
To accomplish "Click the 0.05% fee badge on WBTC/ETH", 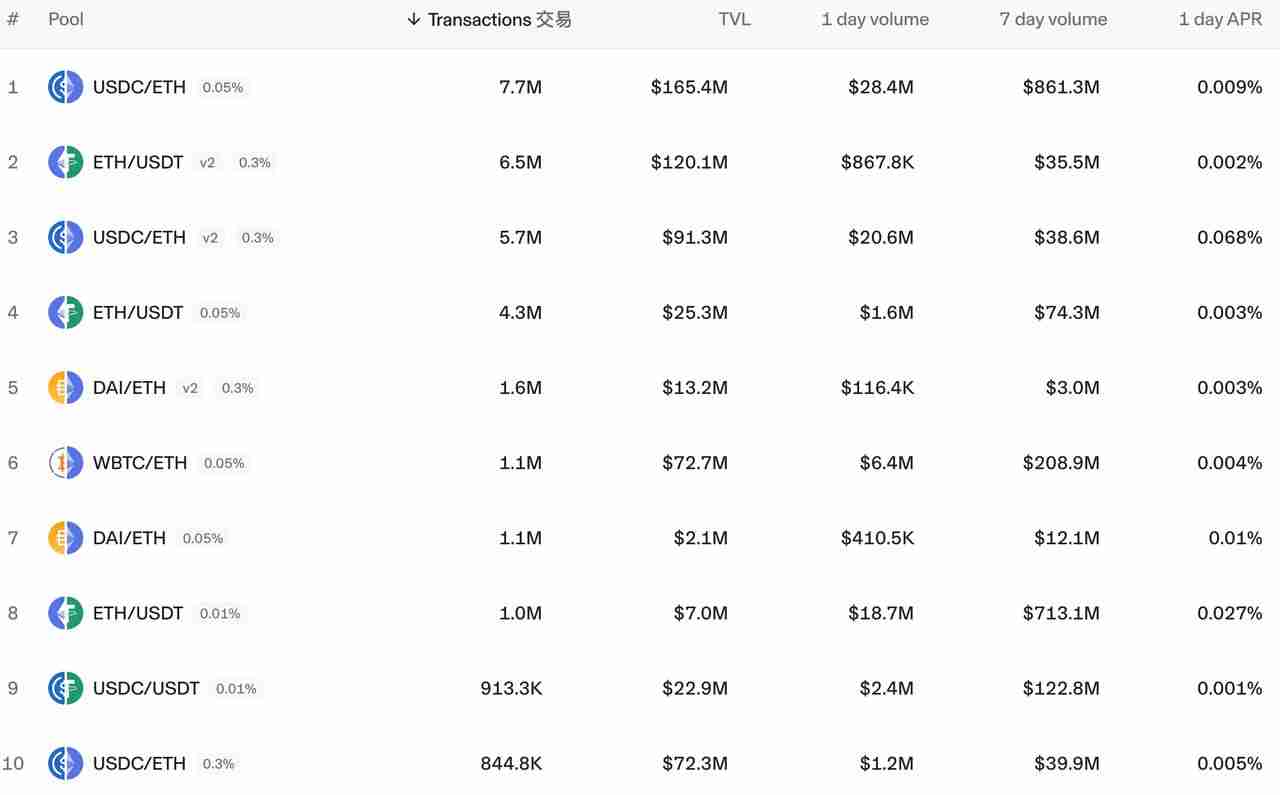I will point(225,463).
